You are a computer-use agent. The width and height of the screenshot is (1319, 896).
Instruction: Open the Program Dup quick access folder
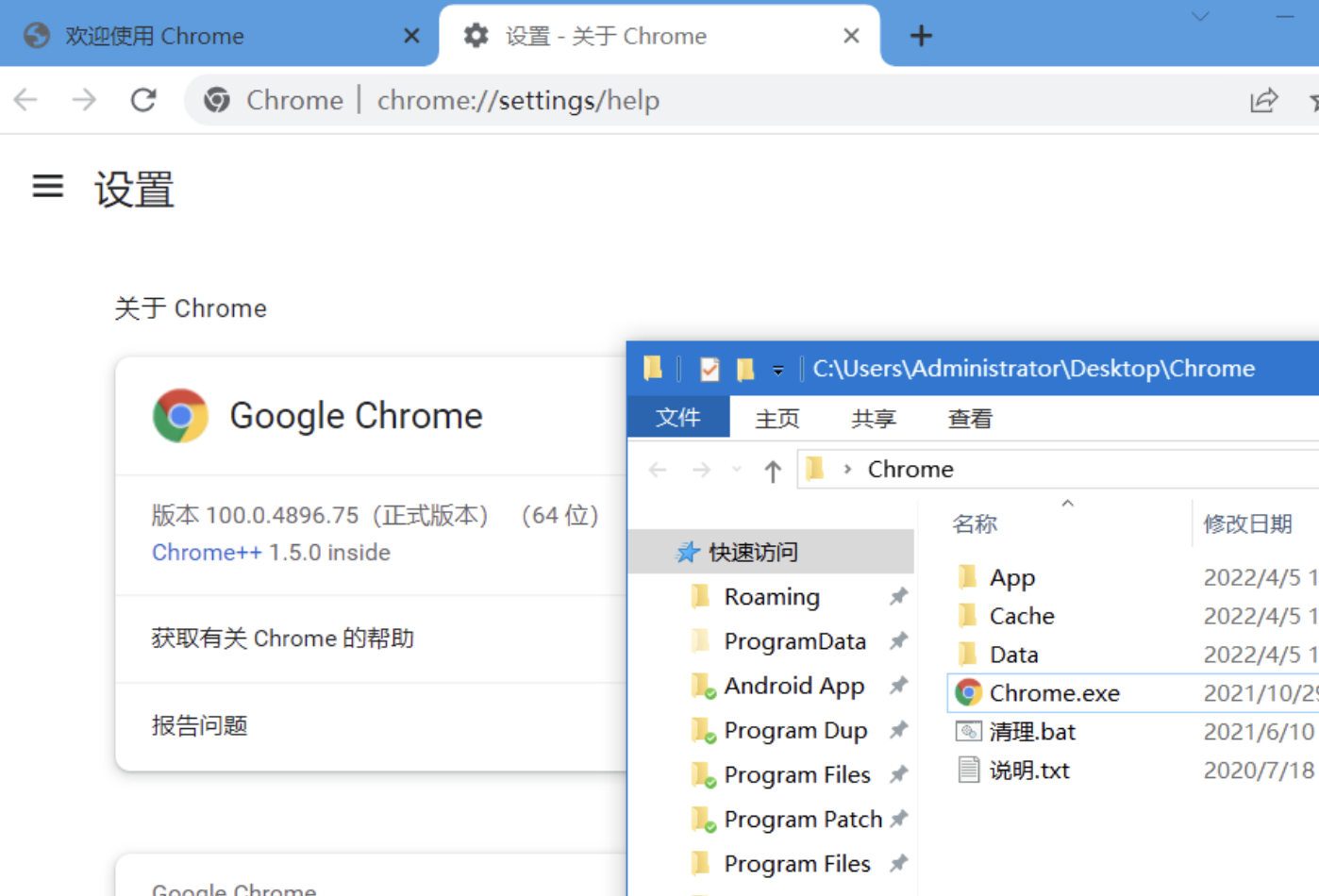click(795, 730)
